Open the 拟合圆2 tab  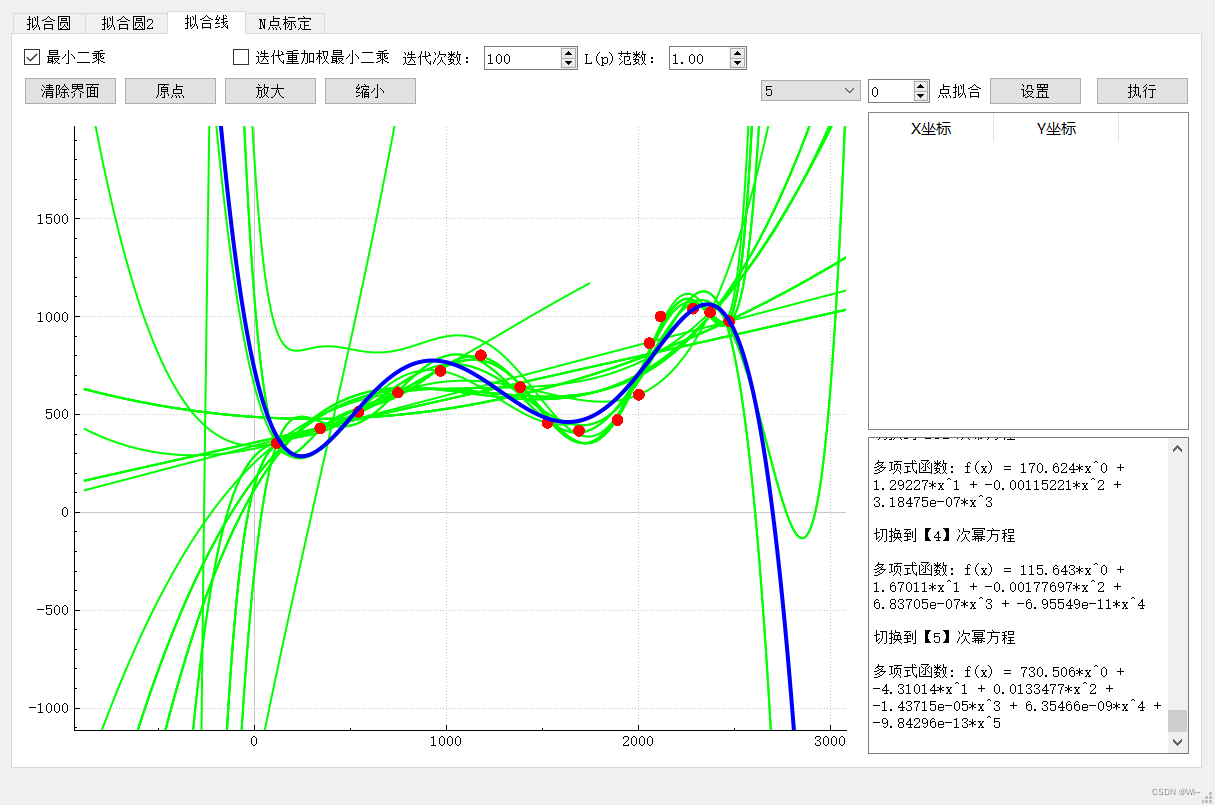click(127, 23)
